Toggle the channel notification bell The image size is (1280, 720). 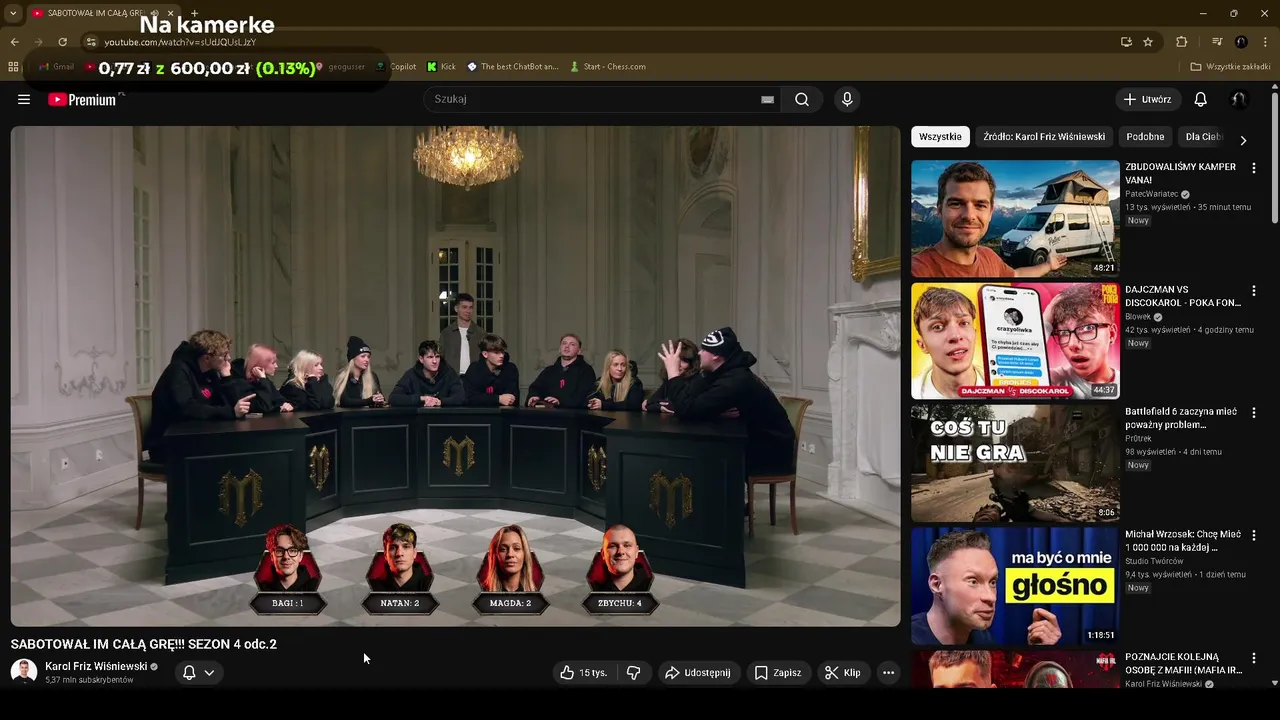[x=189, y=673]
